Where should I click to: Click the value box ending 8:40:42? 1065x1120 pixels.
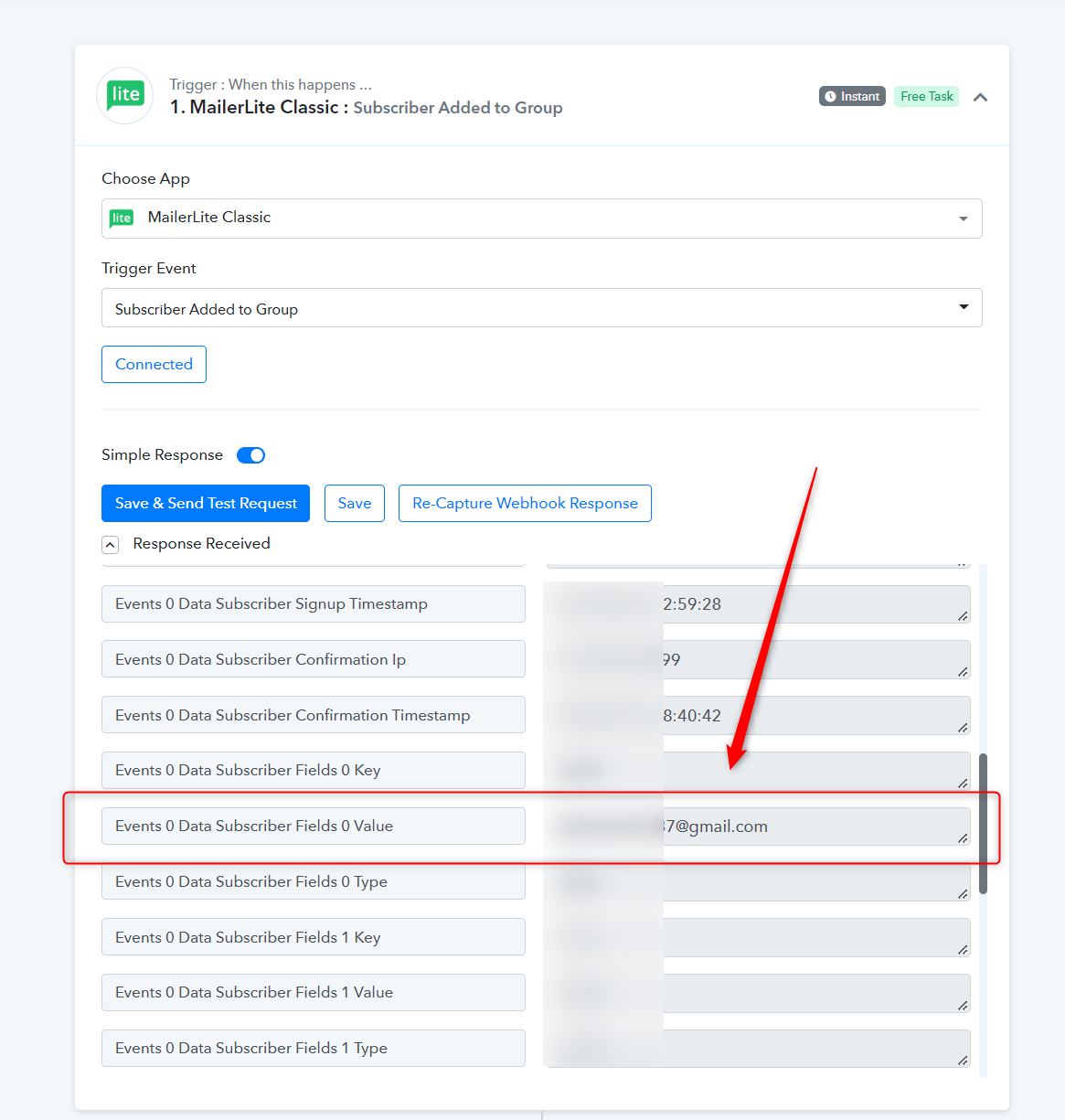pyautogui.click(x=759, y=716)
